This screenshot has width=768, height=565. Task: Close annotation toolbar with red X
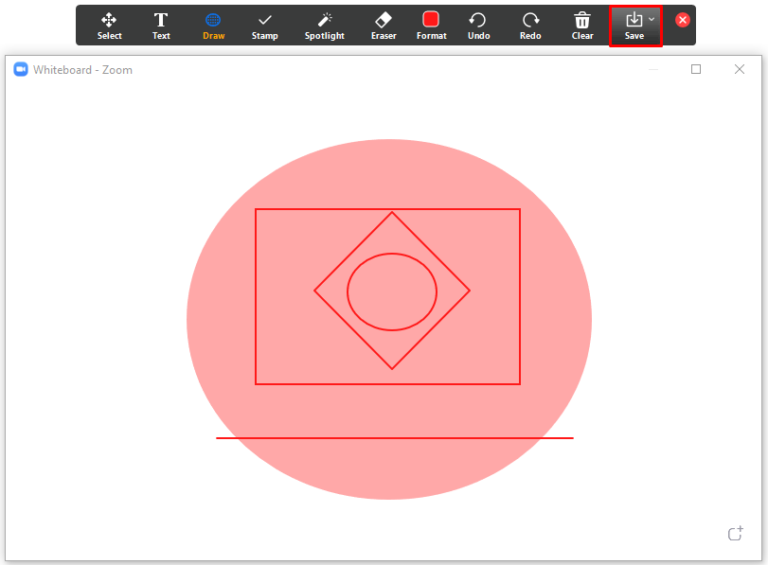tap(682, 20)
